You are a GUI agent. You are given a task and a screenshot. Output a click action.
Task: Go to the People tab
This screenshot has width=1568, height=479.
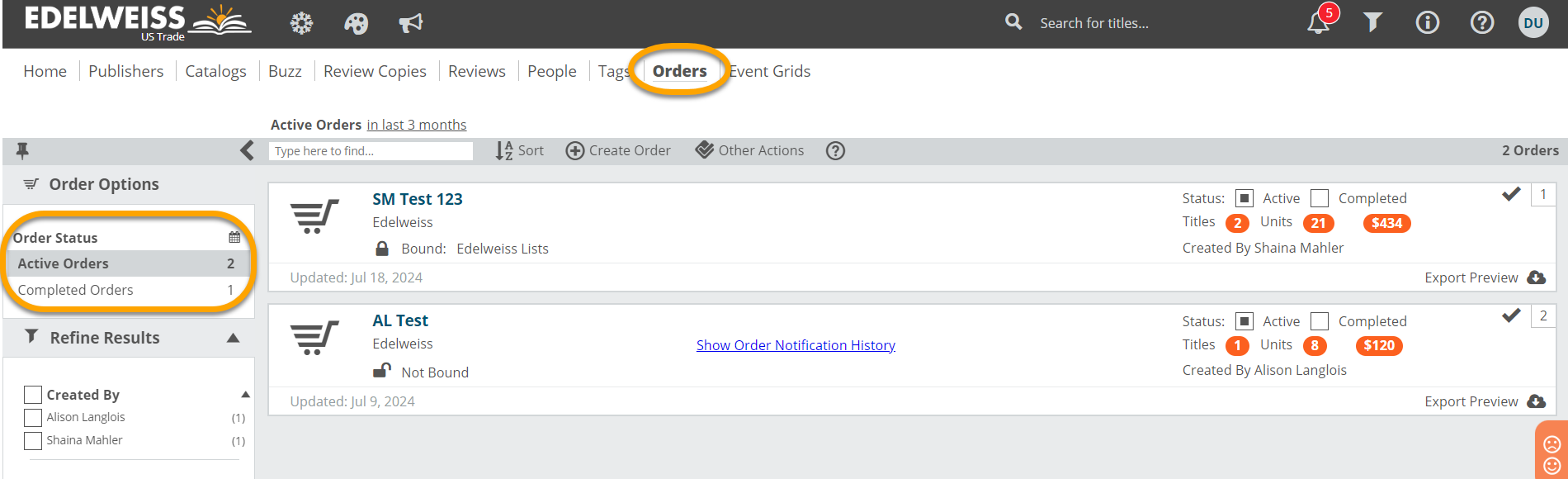pyautogui.click(x=552, y=71)
